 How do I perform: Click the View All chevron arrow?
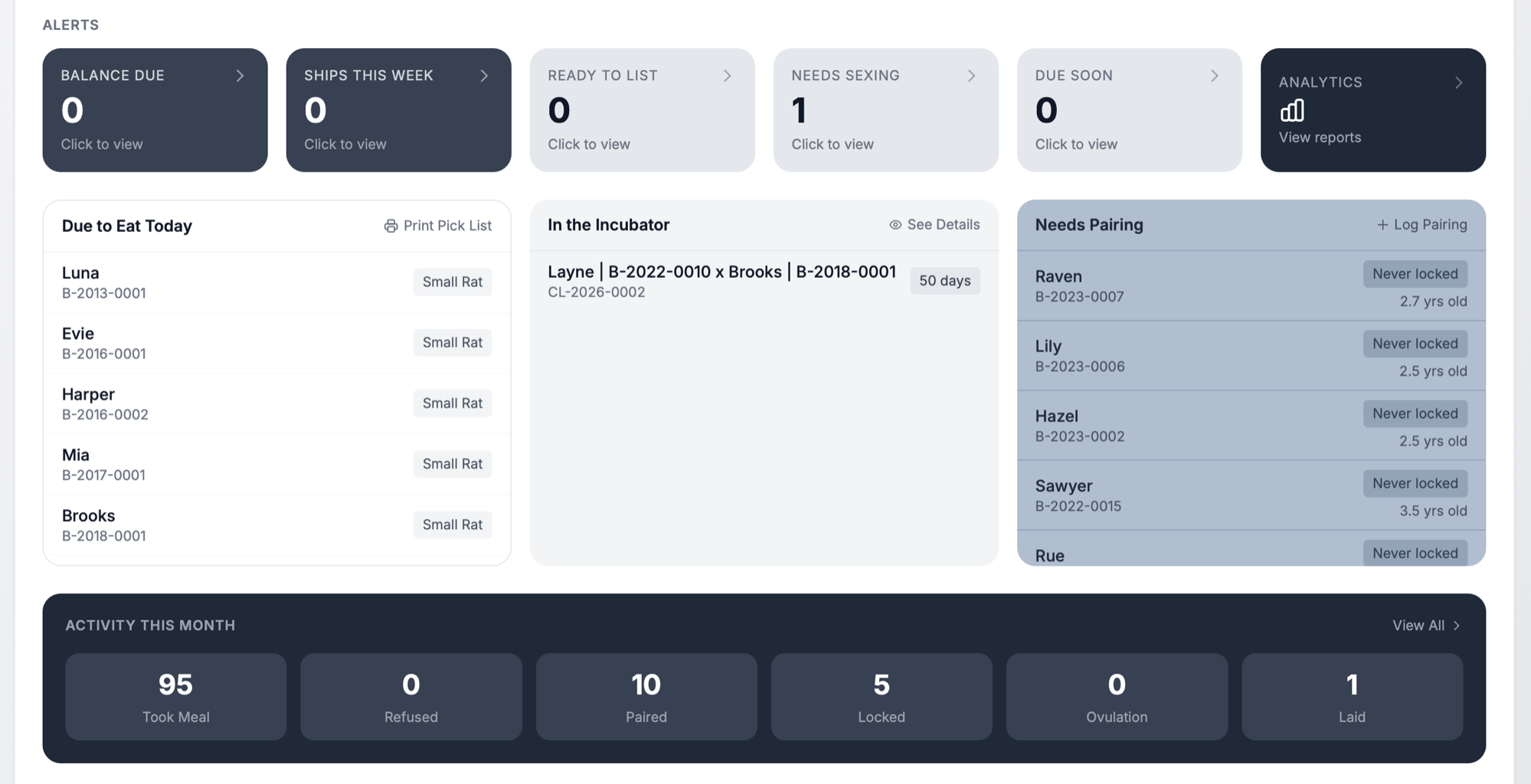(1454, 625)
